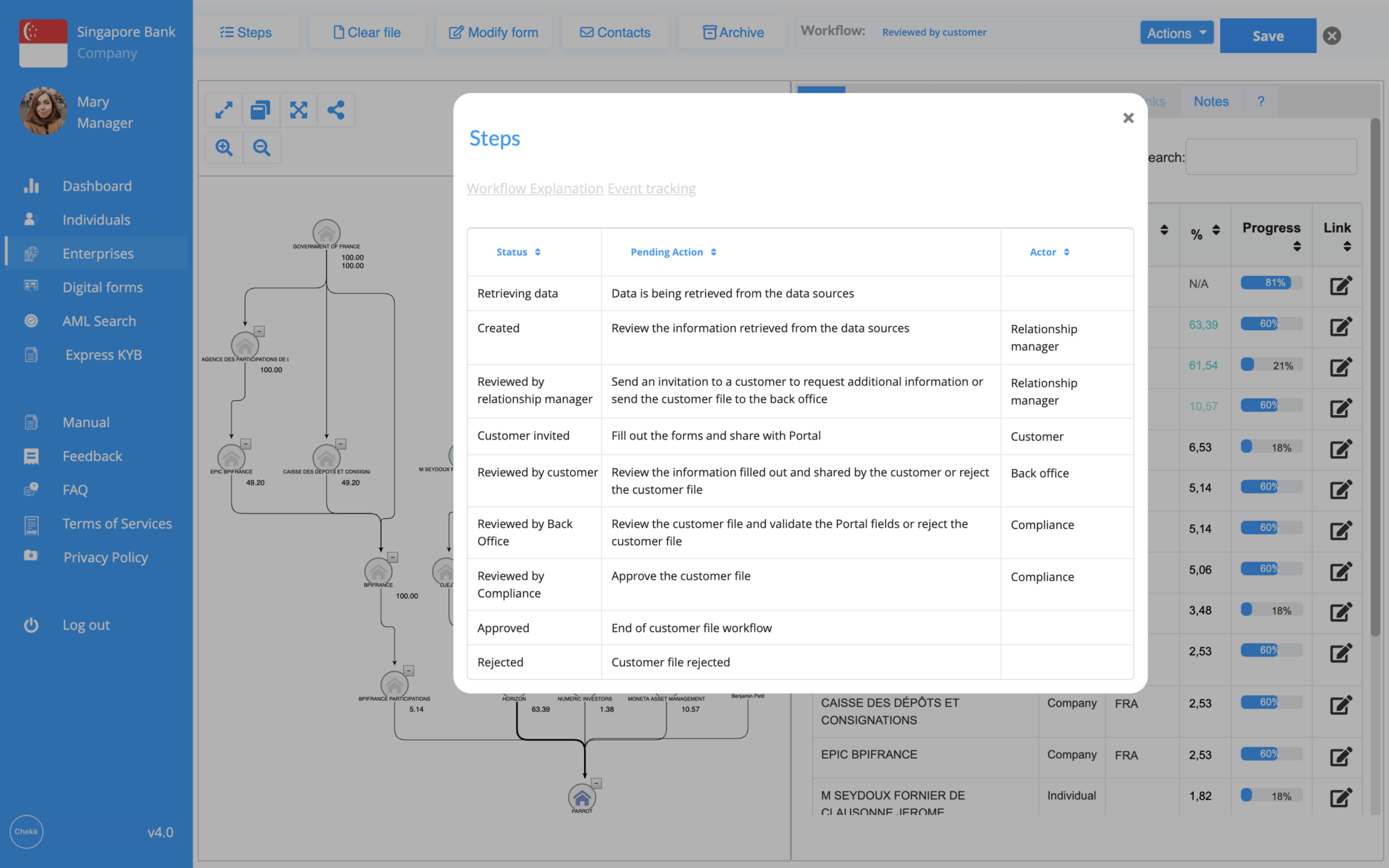Click the 21% progress bar
This screenshot has height=868, width=1389.
pyautogui.click(x=1271, y=366)
